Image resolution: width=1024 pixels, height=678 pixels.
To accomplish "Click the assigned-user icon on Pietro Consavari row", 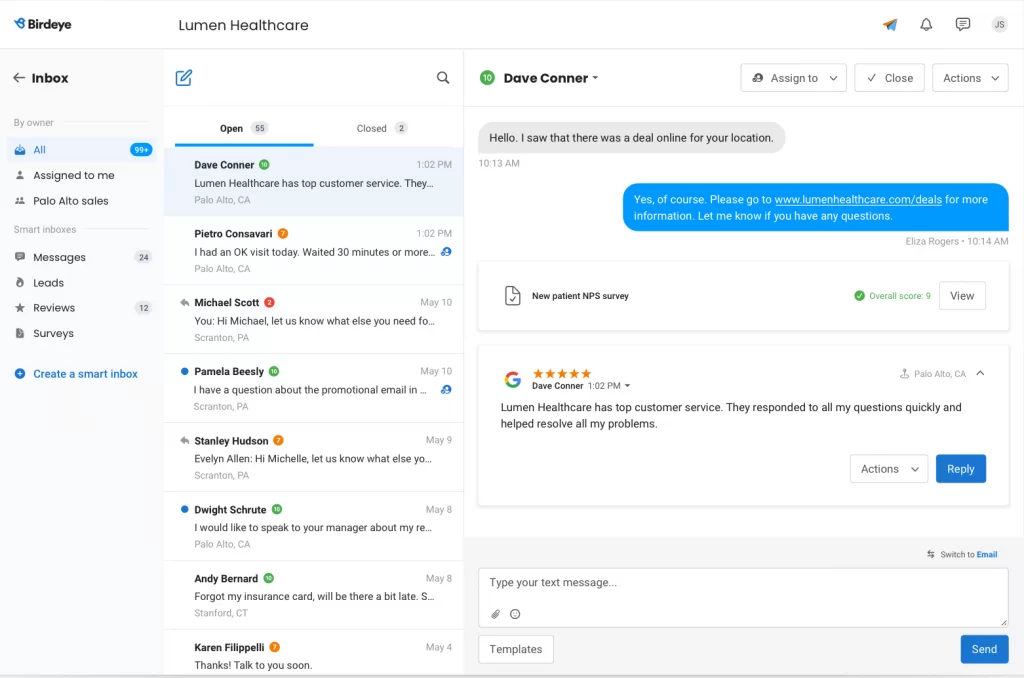I will coord(446,252).
